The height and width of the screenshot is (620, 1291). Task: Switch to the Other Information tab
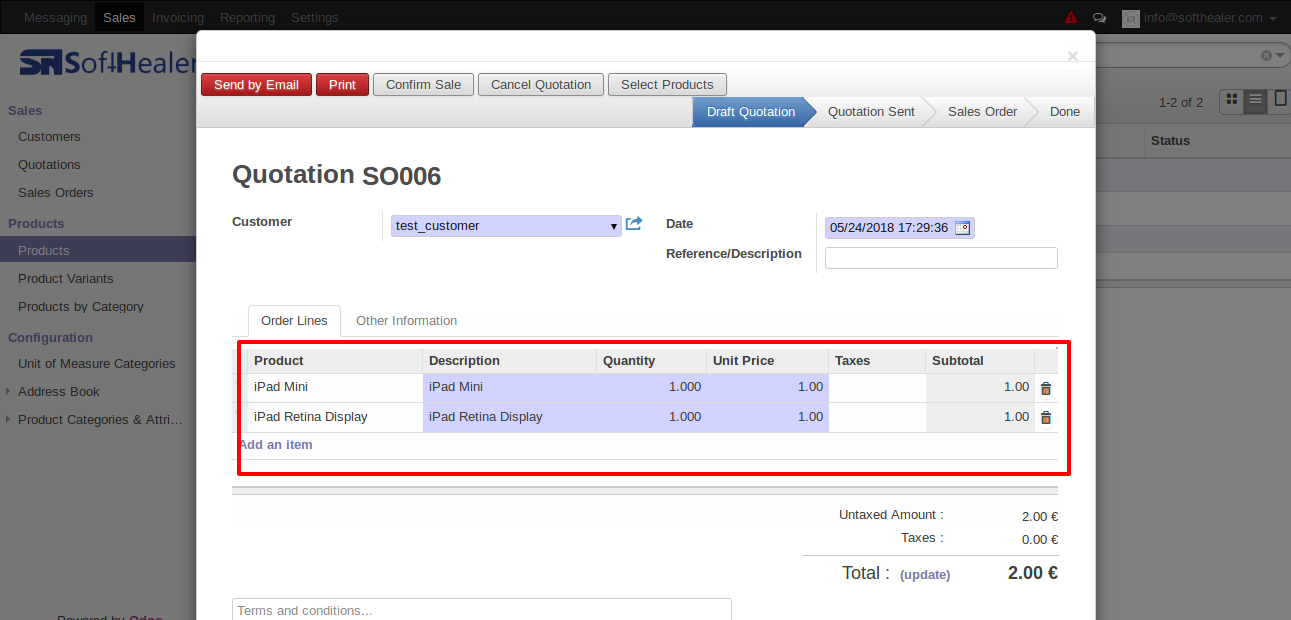[406, 321]
